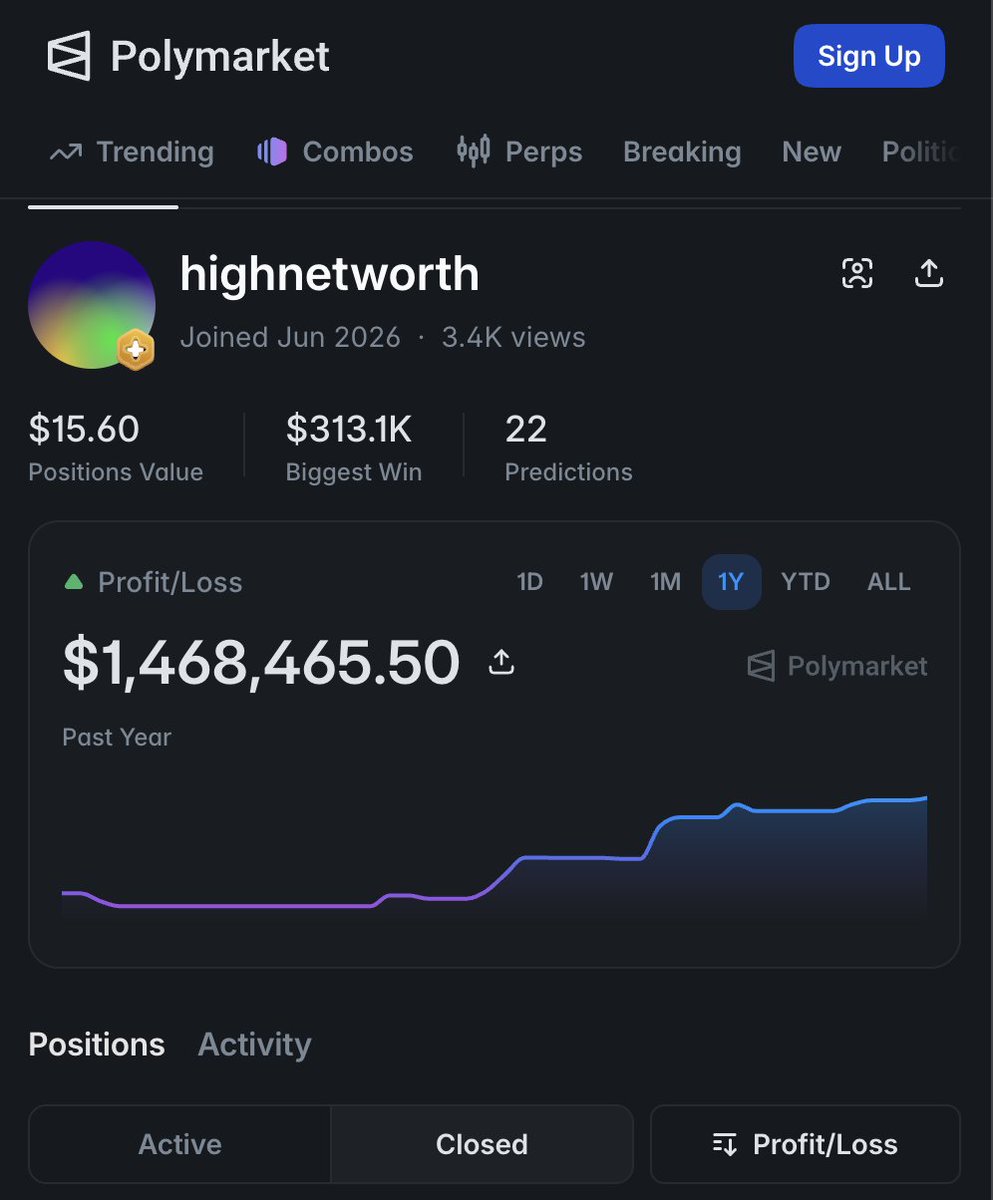Click the green Profit/Loss triangle indicator
The image size is (993, 1200).
coord(73,581)
